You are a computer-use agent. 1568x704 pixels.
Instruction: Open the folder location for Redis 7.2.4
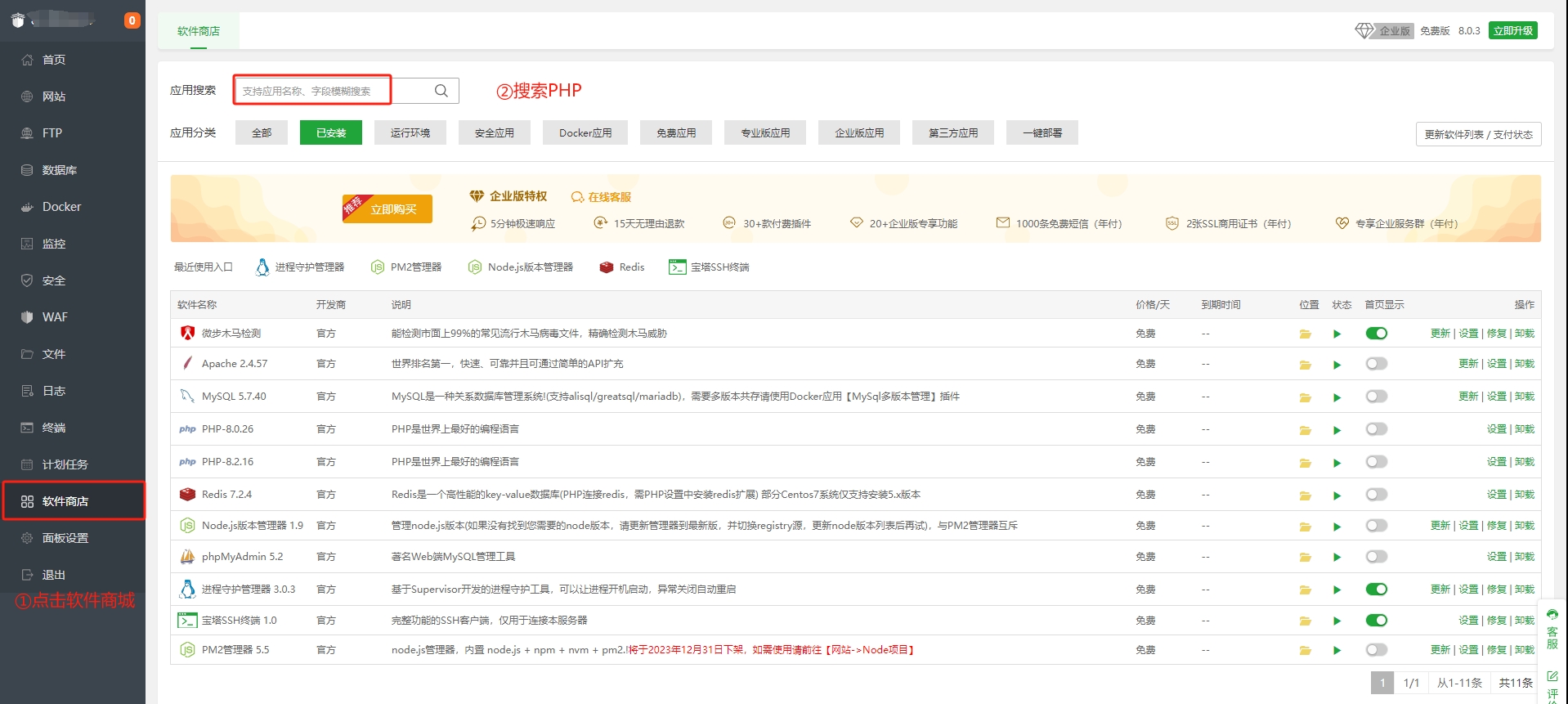[1306, 495]
